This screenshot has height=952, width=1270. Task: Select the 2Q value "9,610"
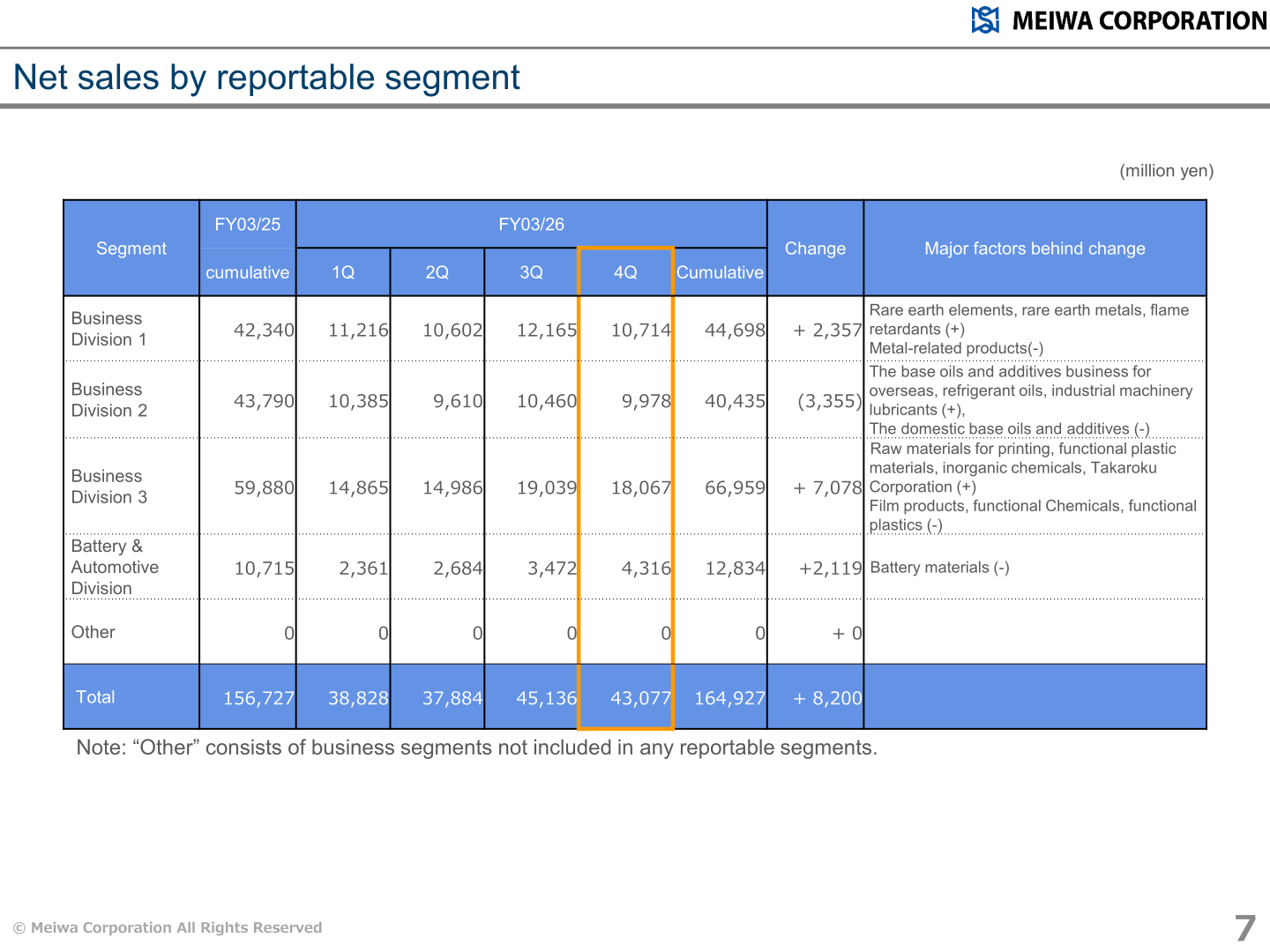(458, 401)
